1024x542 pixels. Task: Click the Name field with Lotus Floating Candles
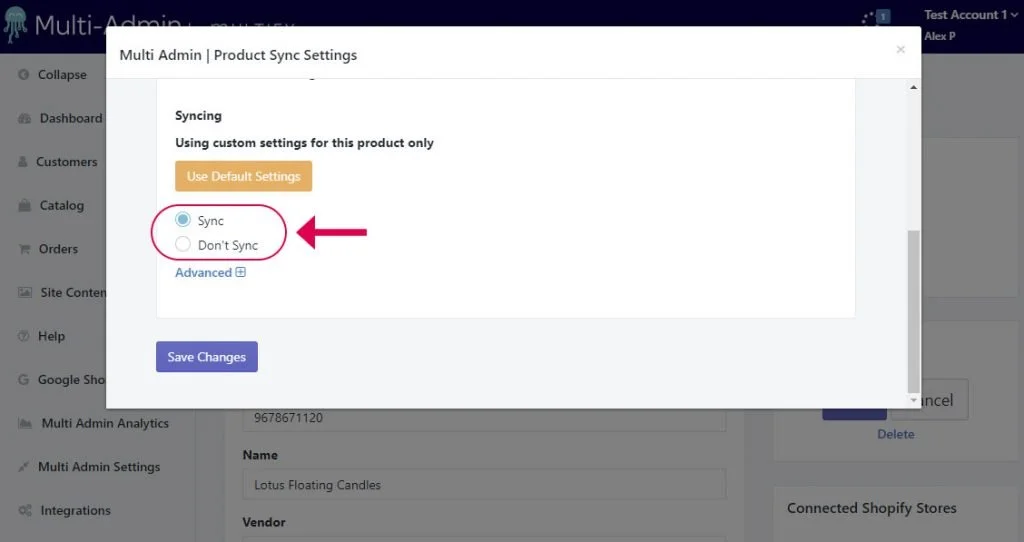pos(484,485)
